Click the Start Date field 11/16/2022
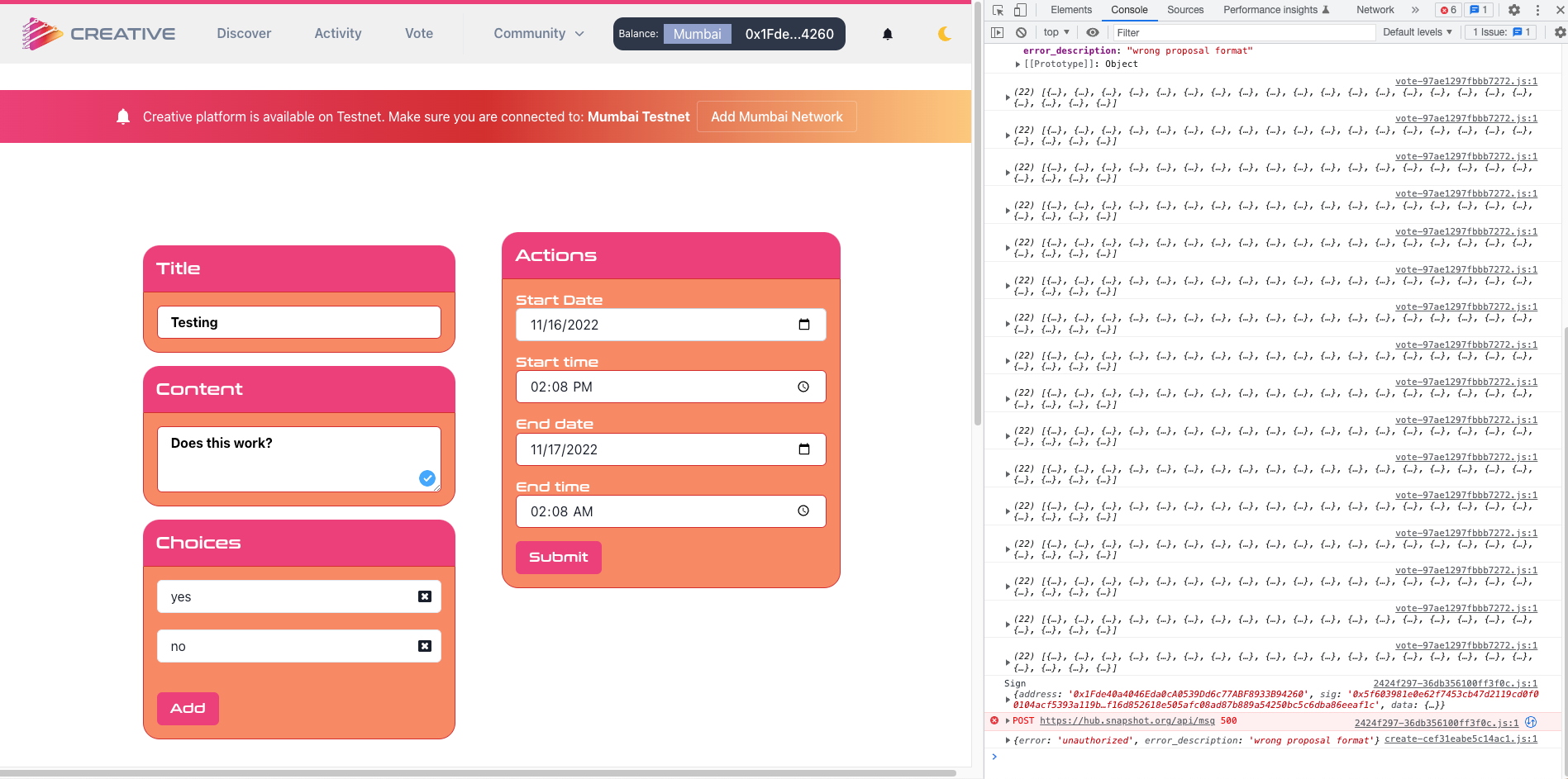The image size is (1568, 779). pyautogui.click(x=671, y=325)
